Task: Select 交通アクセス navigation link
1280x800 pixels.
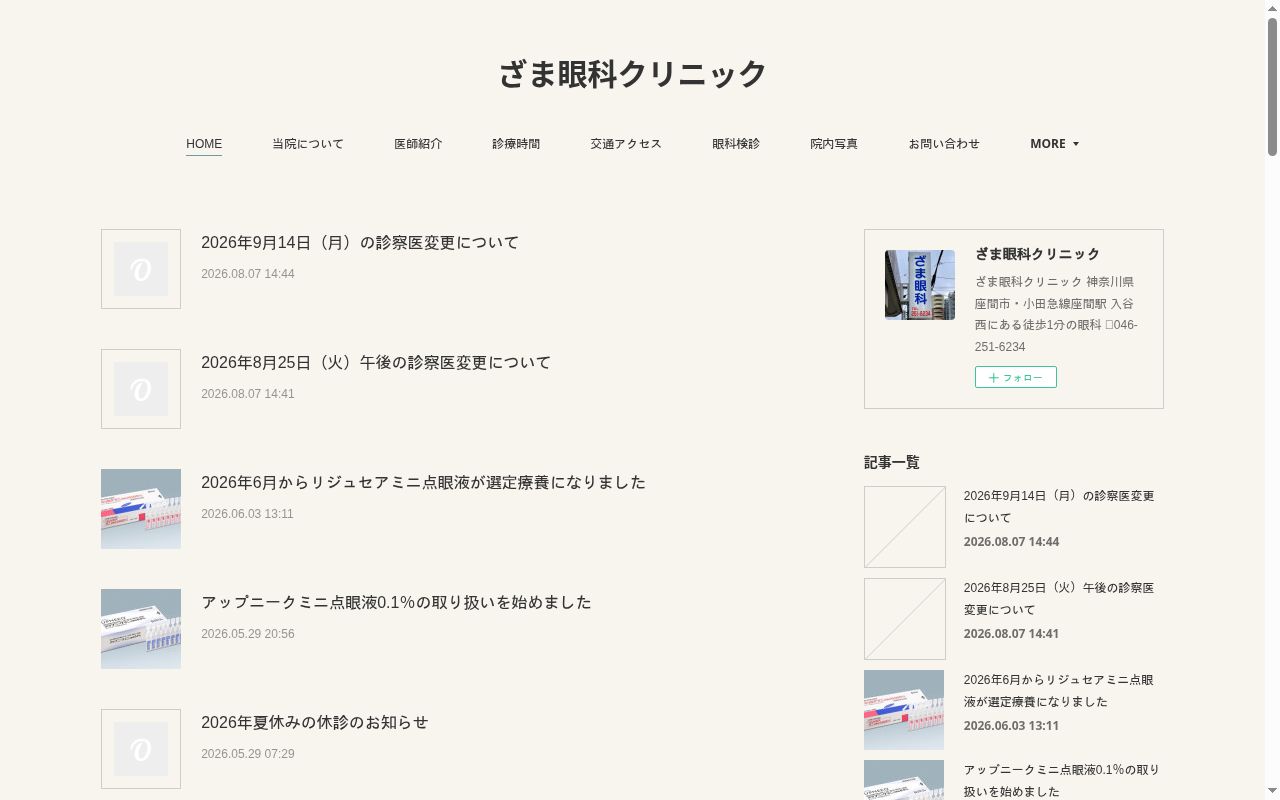Action: (626, 144)
